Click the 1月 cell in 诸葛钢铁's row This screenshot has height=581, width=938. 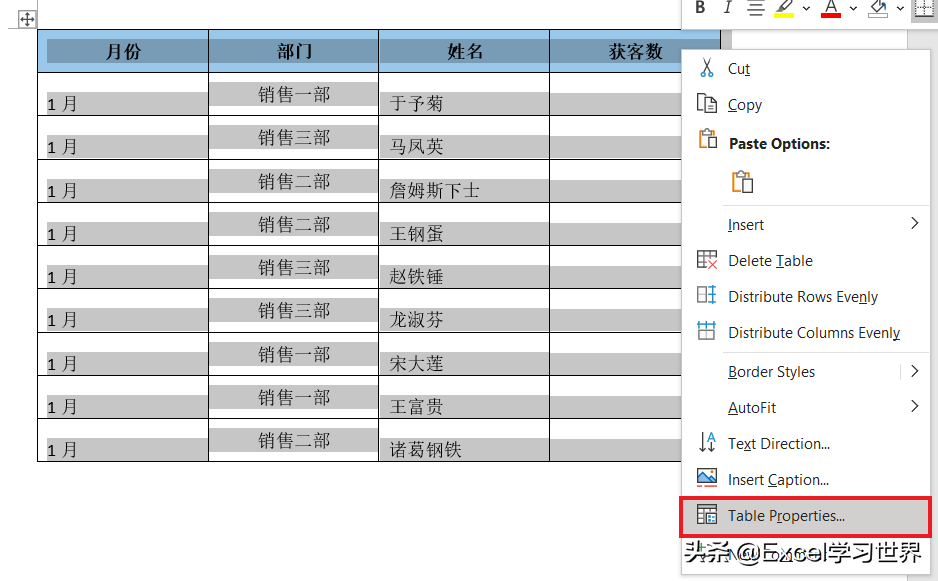point(123,440)
